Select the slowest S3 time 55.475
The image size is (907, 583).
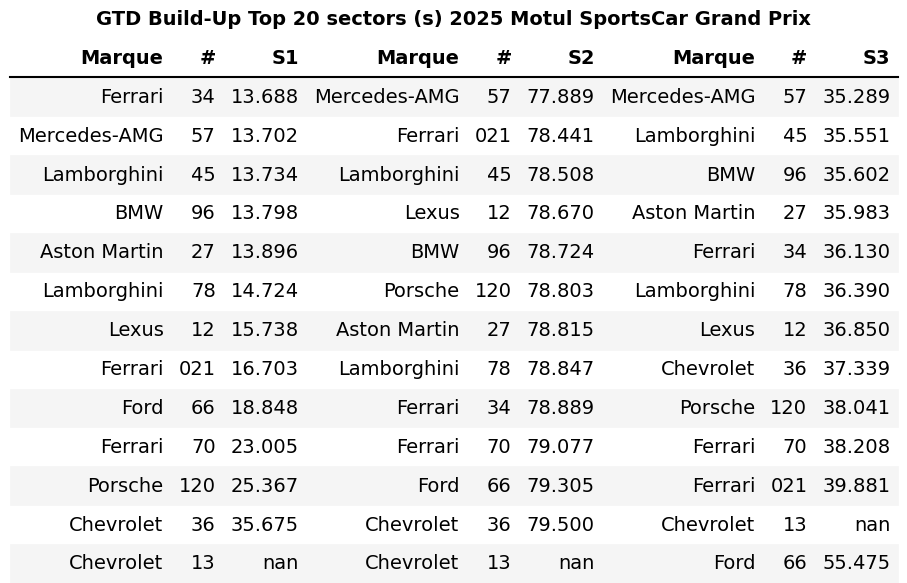pyautogui.click(x=856, y=563)
